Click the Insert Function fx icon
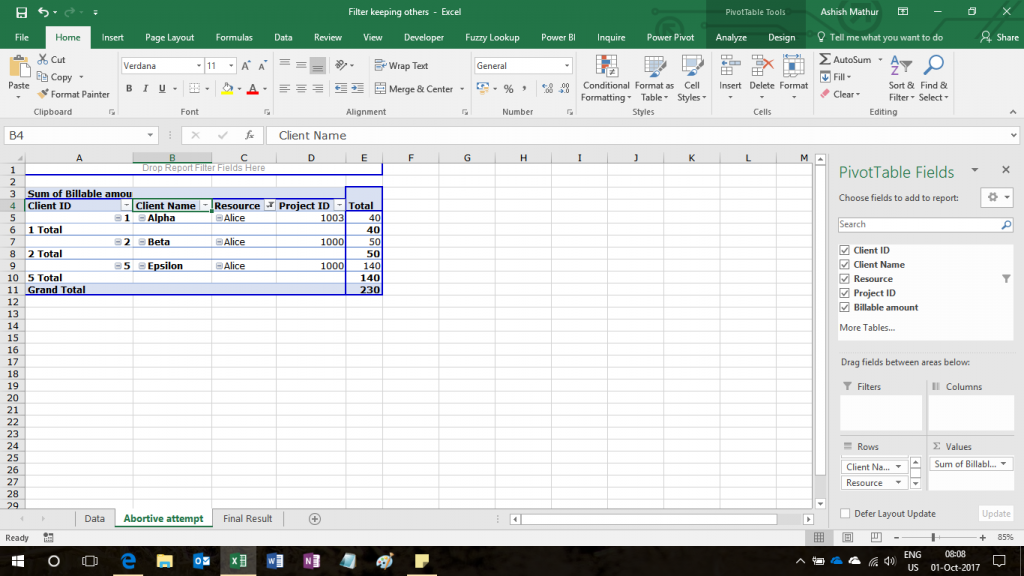 (x=249, y=135)
